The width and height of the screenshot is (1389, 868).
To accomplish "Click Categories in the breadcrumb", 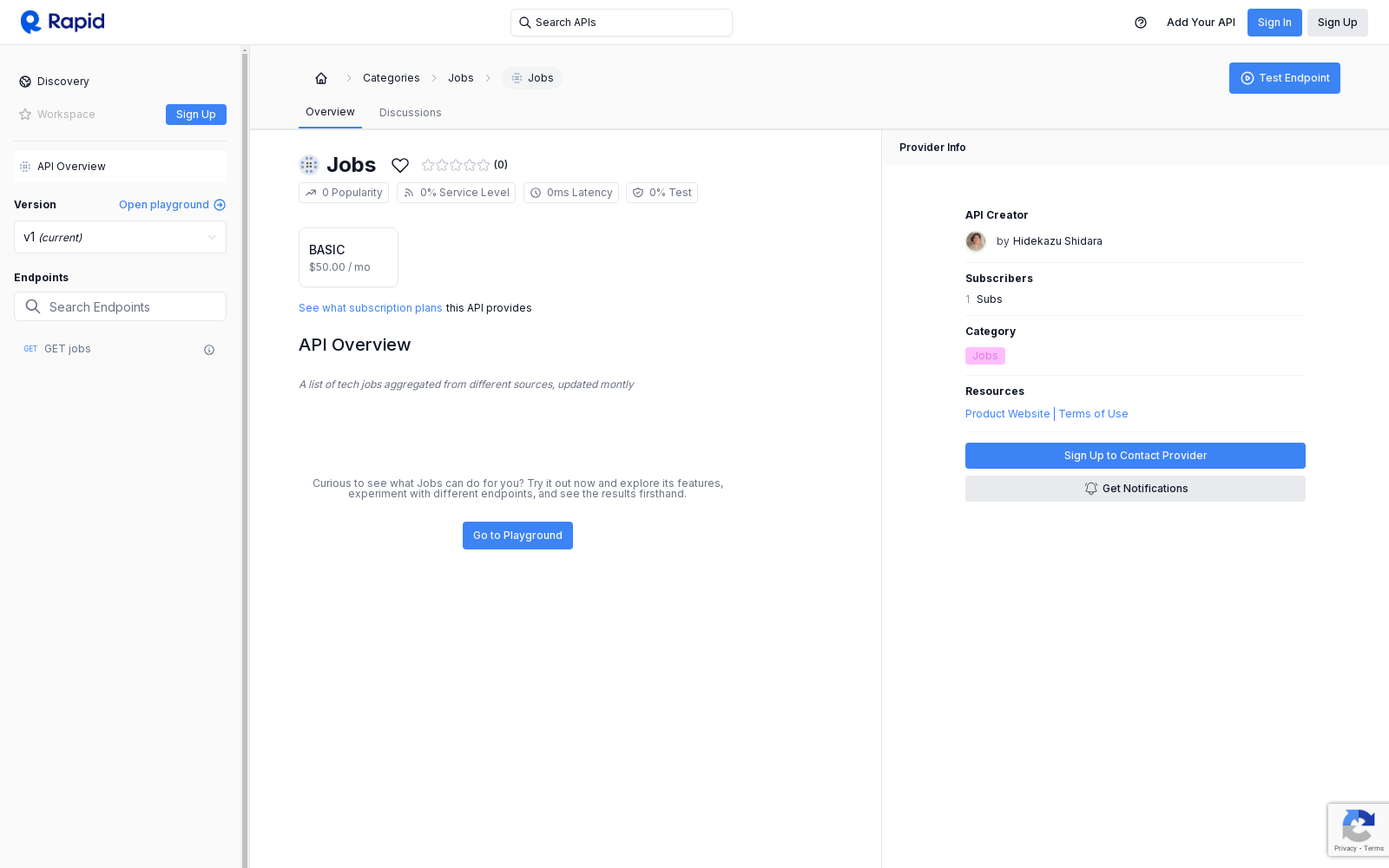I will coord(392,78).
